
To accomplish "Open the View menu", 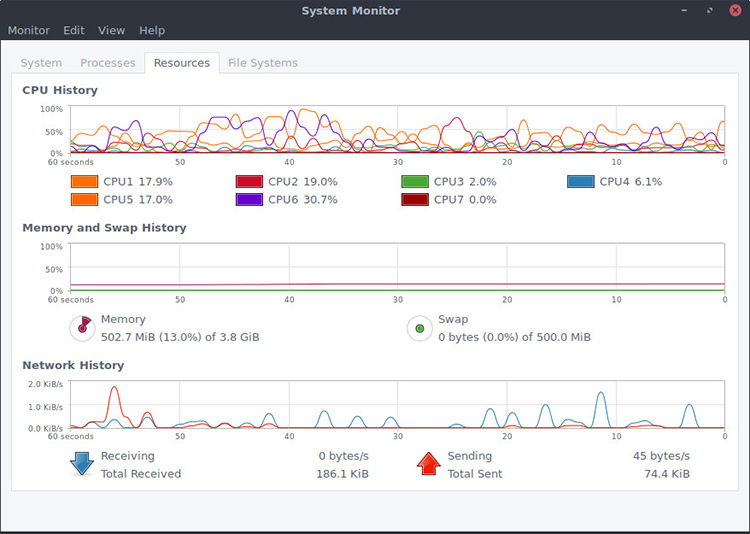I will [x=112, y=31].
